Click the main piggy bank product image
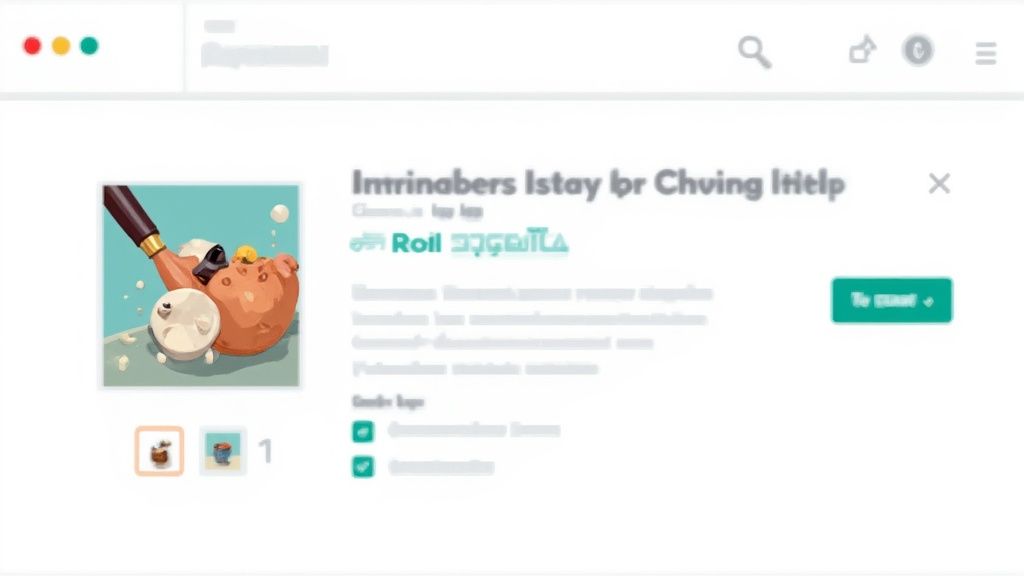Viewport: 1024px width, 576px height. click(x=201, y=285)
